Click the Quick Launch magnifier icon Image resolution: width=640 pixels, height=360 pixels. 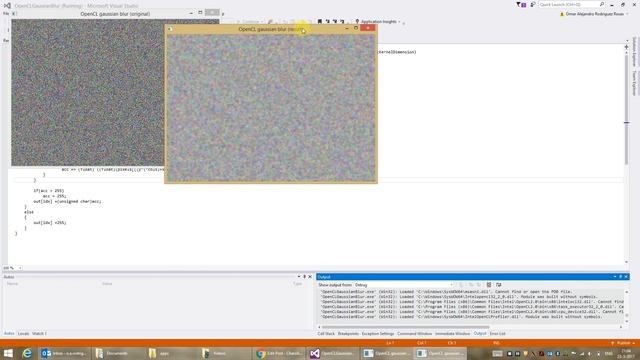(x=602, y=4)
